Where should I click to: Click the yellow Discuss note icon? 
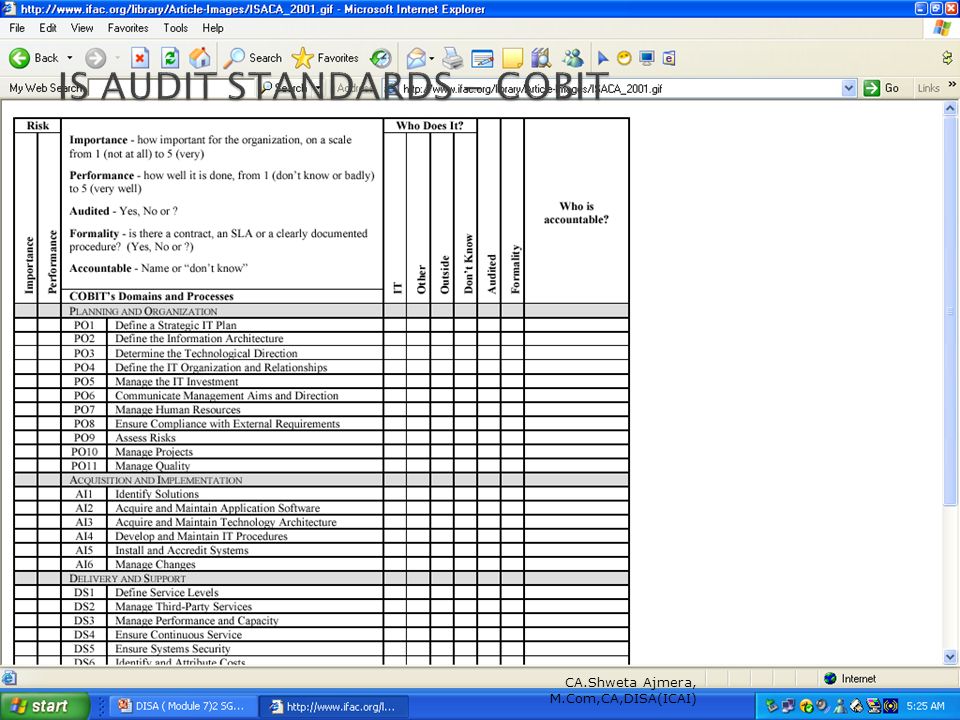tap(512, 58)
